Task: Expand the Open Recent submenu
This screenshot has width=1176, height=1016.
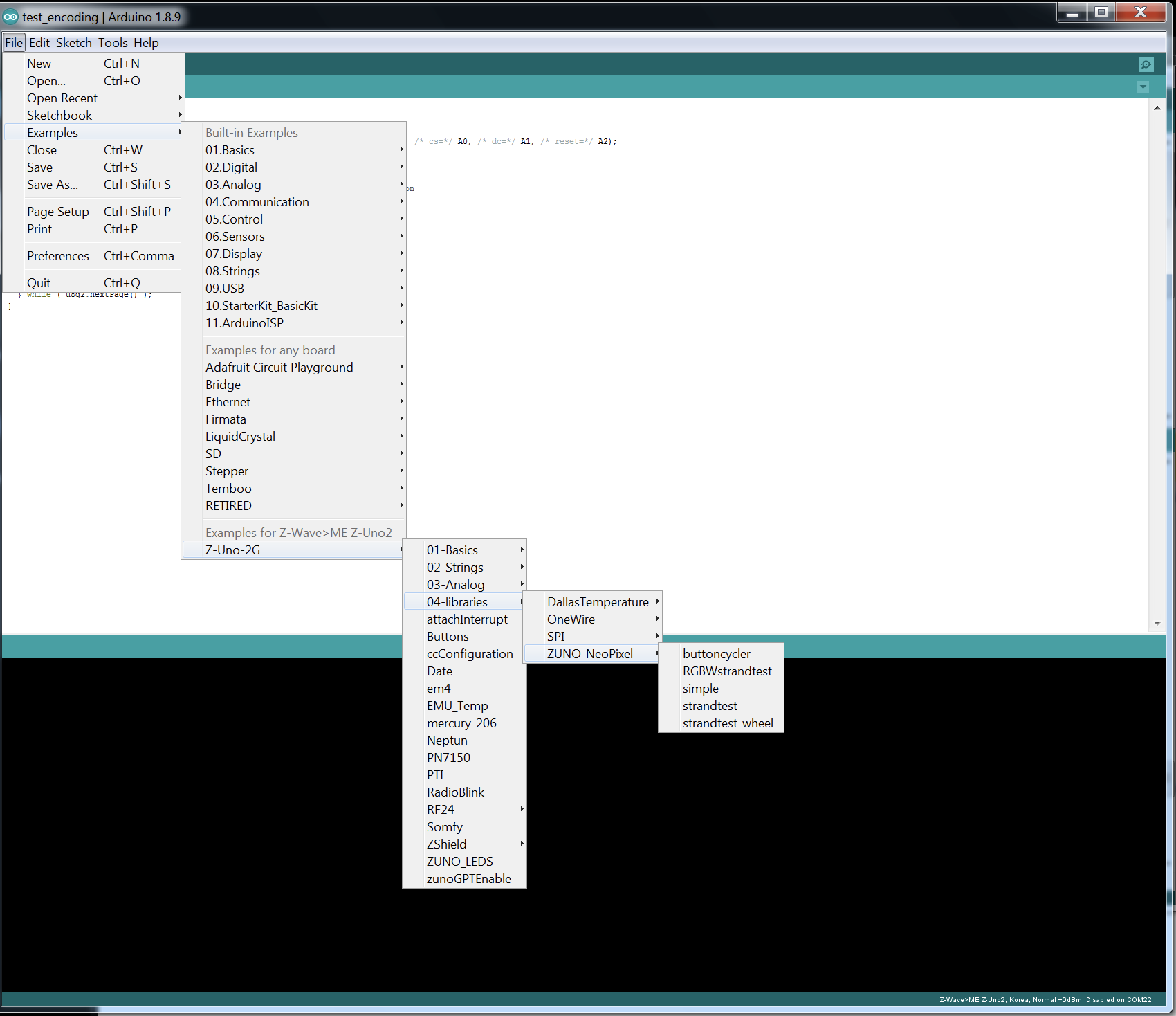Action: coord(93,98)
